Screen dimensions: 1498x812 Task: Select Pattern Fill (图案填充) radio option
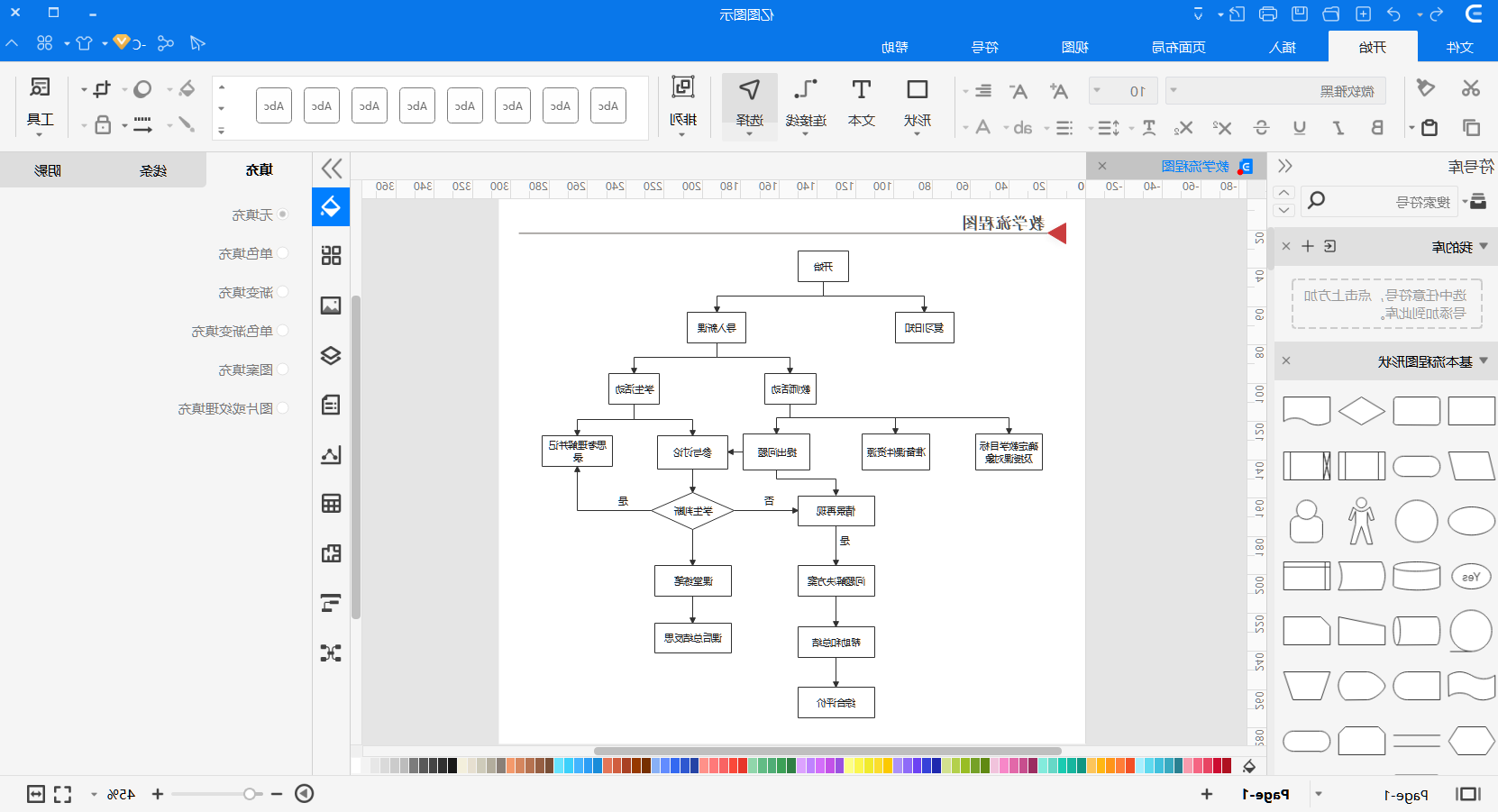click(x=282, y=370)
